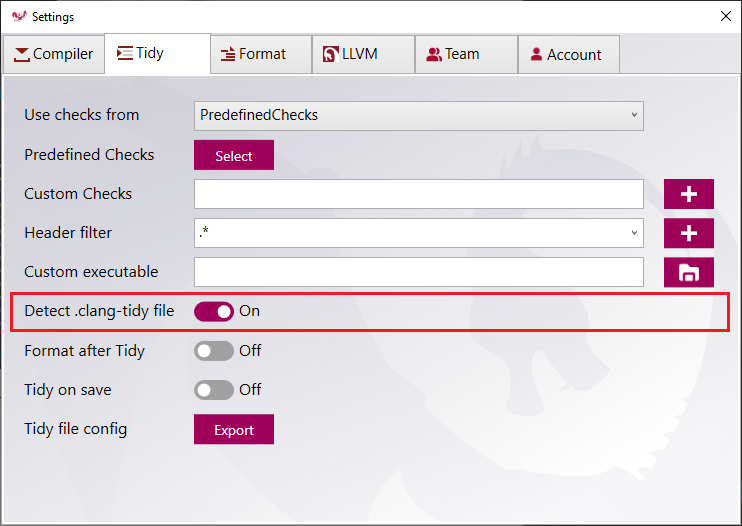Viewport: 742px width, 526px height.
Task: Close the Settings window
Action: [725, 16]
